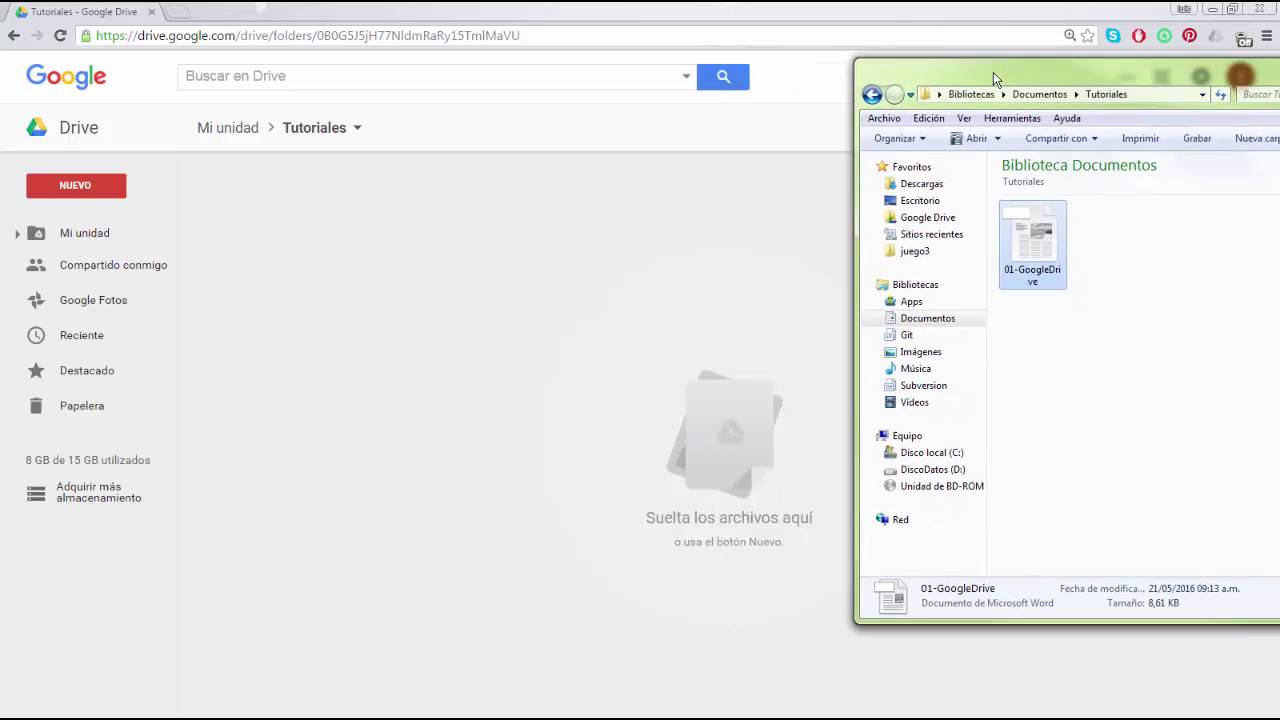Viewport: 1280px width, 720px height.
Task: Open Explorer address bar history dropdown
Action: 1202,95
